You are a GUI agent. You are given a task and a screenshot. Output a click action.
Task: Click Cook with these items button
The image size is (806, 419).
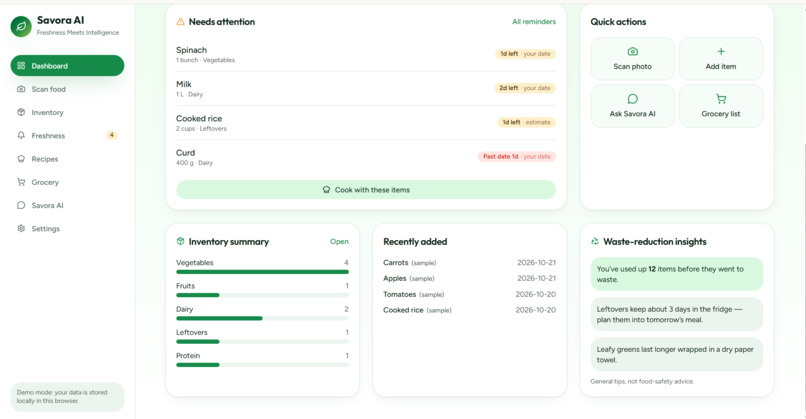click(366, 190)
